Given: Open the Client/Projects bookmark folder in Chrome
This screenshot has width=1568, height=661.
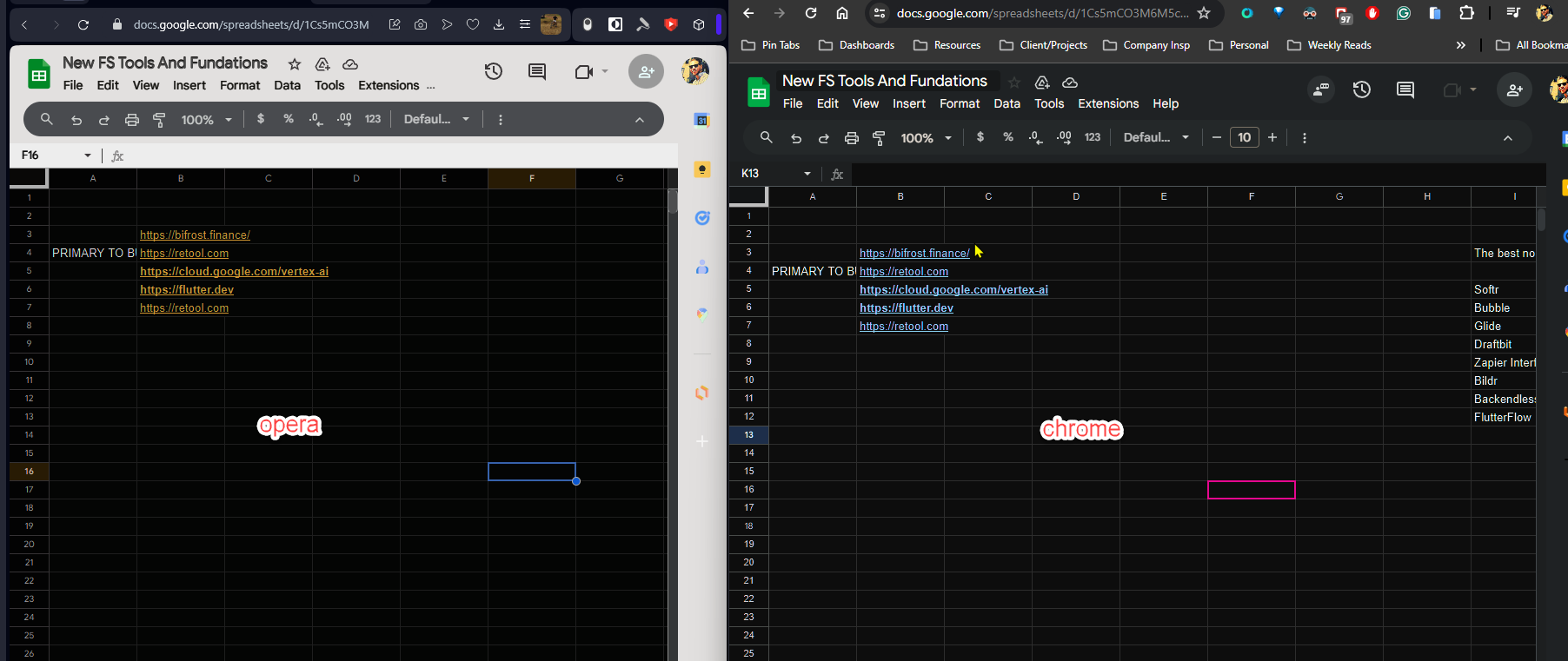Looking at the screenshot, I should pyautogui.click(x=1043, y=45).
